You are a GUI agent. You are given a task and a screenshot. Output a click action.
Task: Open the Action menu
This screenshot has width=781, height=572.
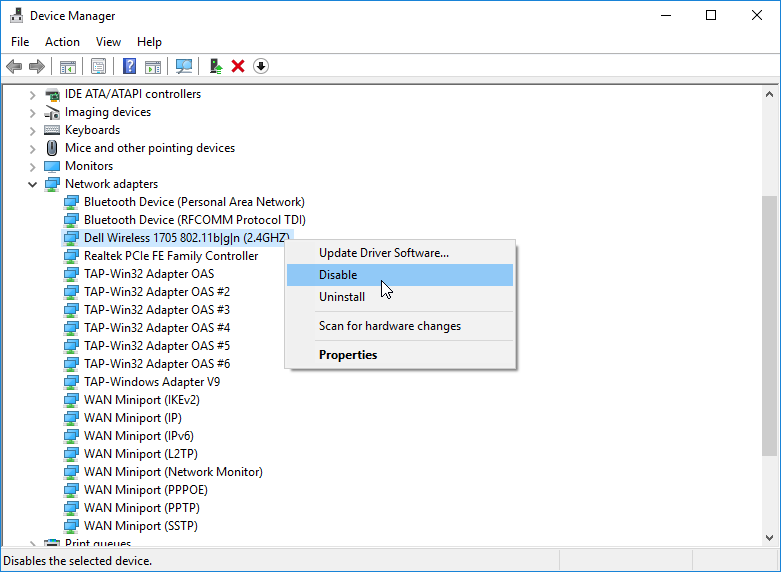click(x=62, y=42)
